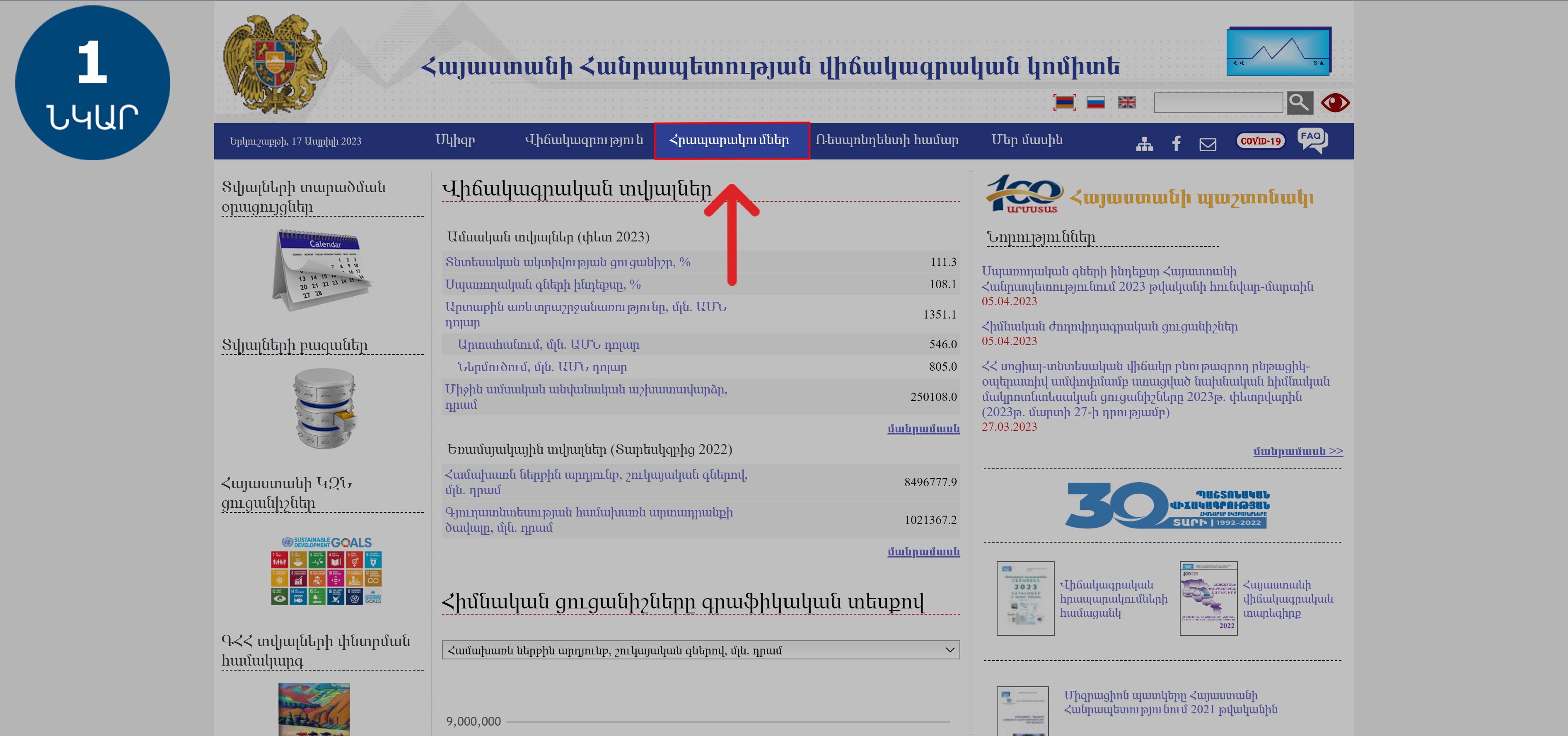The width and height of the screenshot is (1568, 736).
Task: Open Ներմուծում, մլն. ԱՄՆ դոլար row
Action: 701,367
